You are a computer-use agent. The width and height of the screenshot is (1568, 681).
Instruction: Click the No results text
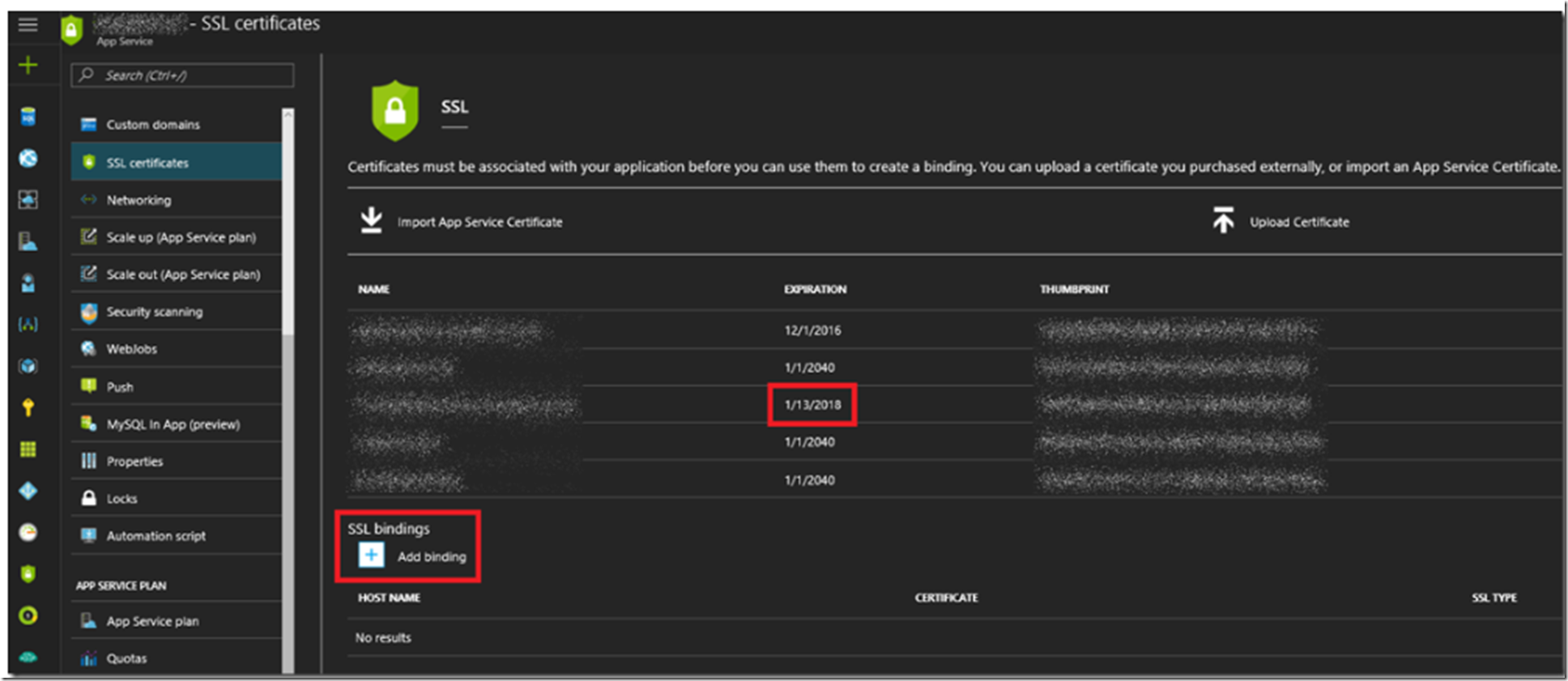click(383, 638)
